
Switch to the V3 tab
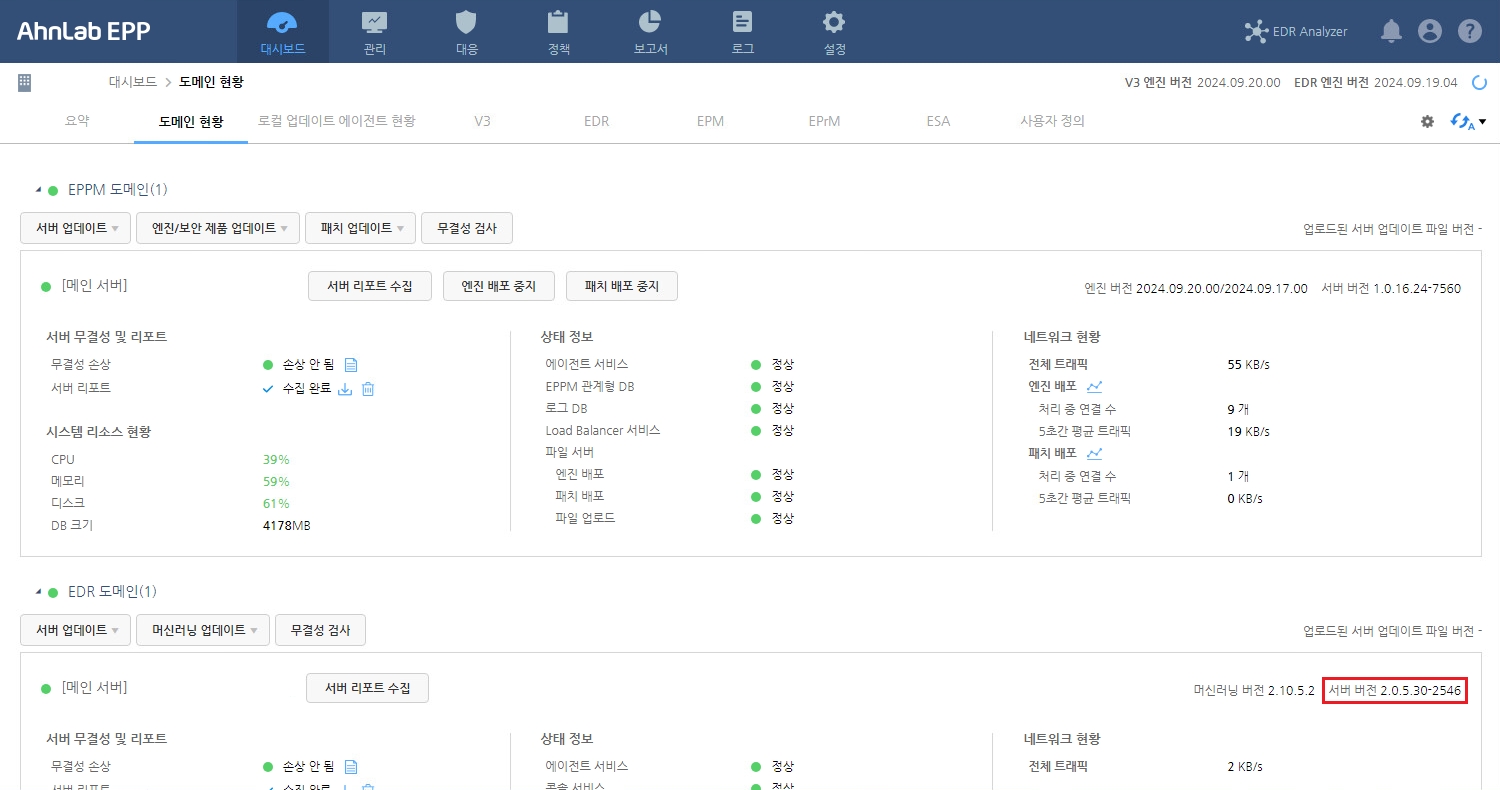coord(482,121)
